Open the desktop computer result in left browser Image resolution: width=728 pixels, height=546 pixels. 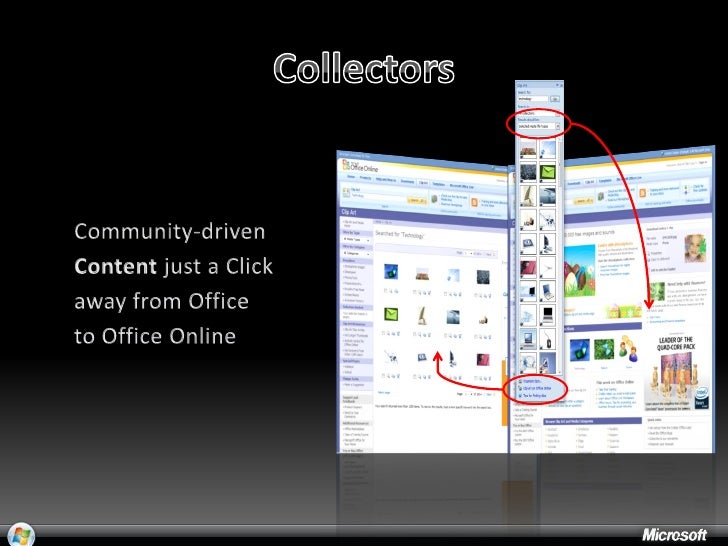tap(453, 358)
